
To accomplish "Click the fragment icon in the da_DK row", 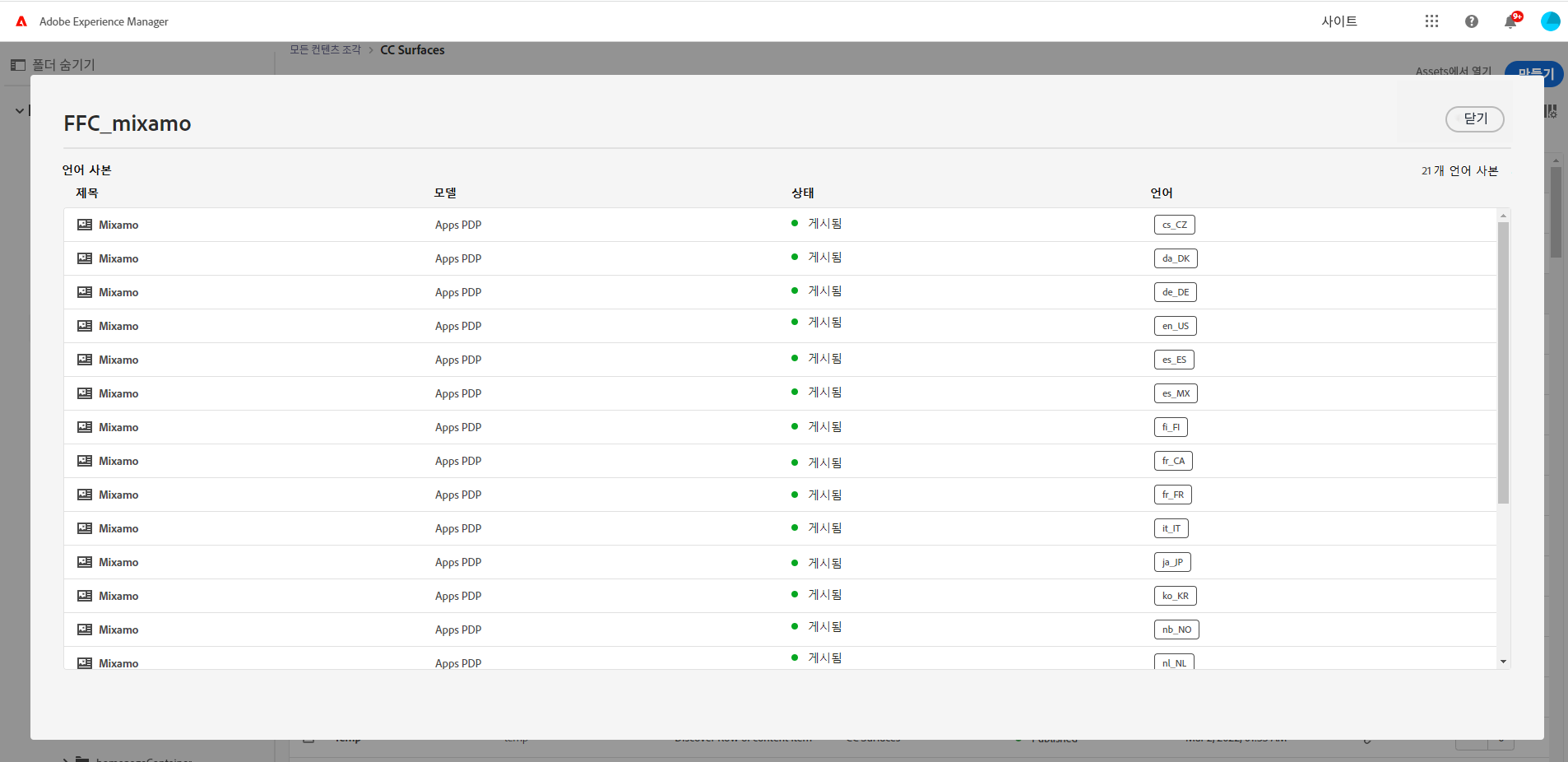I will (85, 258).
